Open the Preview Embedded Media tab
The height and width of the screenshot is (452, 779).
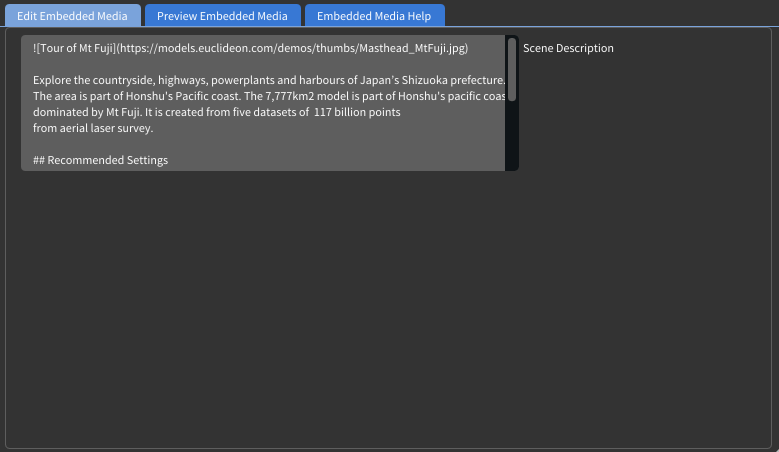(222, 16)
